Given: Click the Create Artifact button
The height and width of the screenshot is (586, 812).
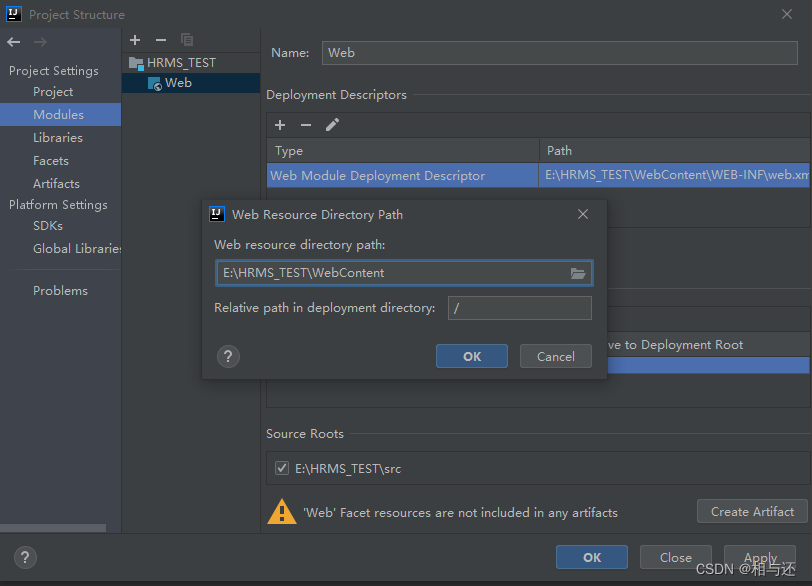Looking at the screenshot, I should click(x=752, y=511).
